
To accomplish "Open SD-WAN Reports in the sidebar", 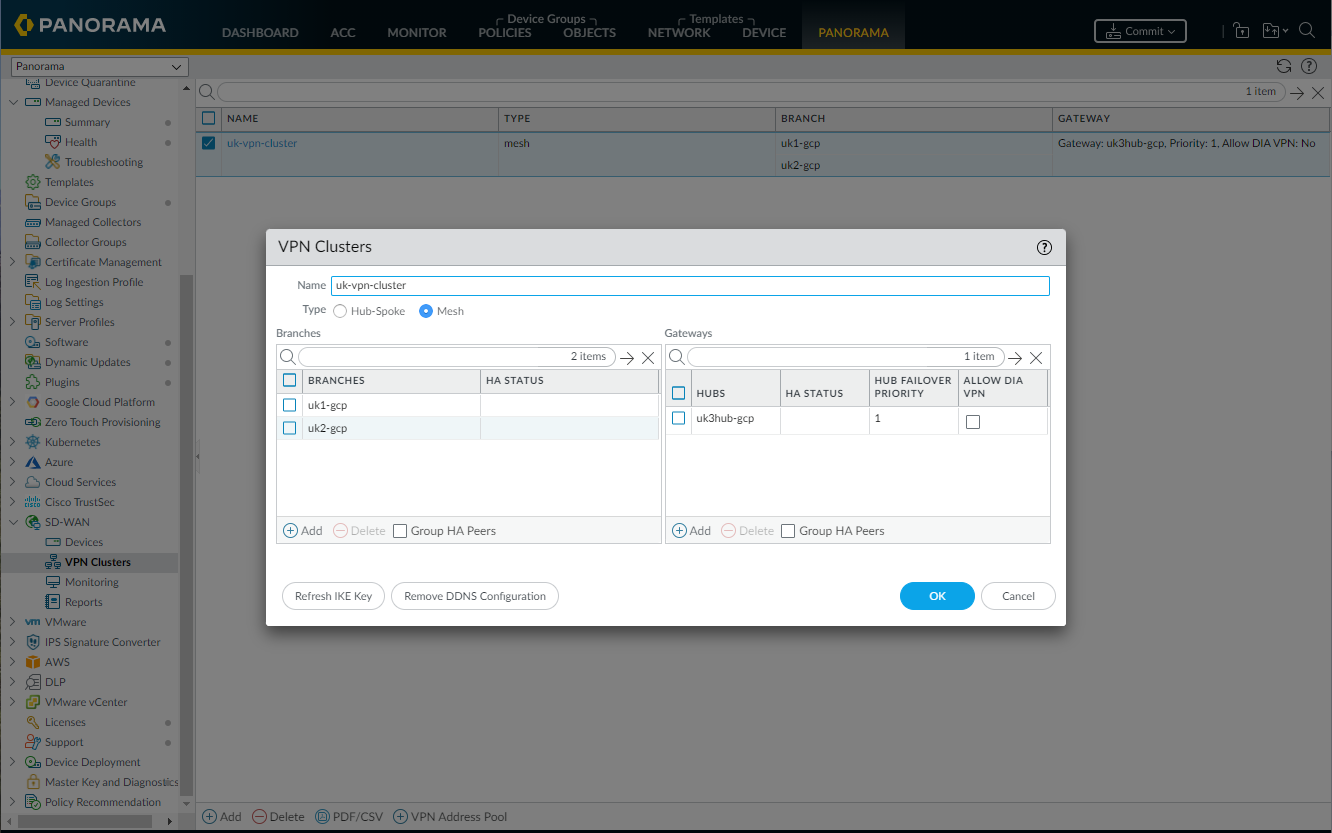I will (84, 602).
